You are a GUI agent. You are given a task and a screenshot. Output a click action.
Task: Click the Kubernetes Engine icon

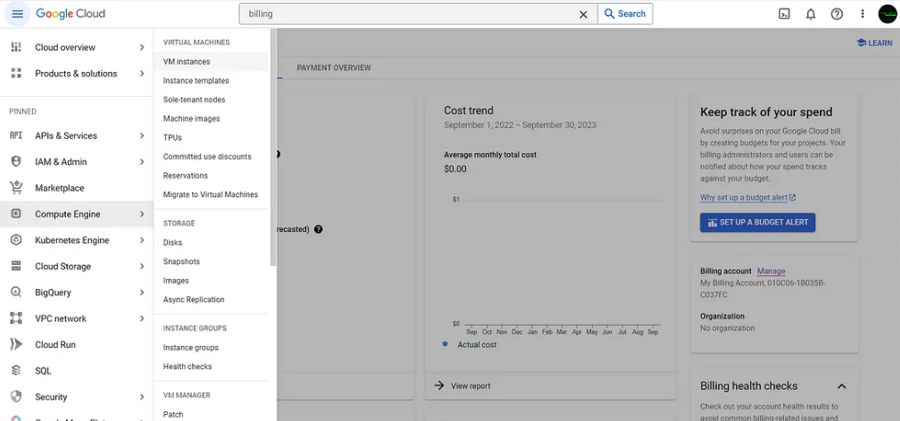pyautogui.click(x=16, y=240)
